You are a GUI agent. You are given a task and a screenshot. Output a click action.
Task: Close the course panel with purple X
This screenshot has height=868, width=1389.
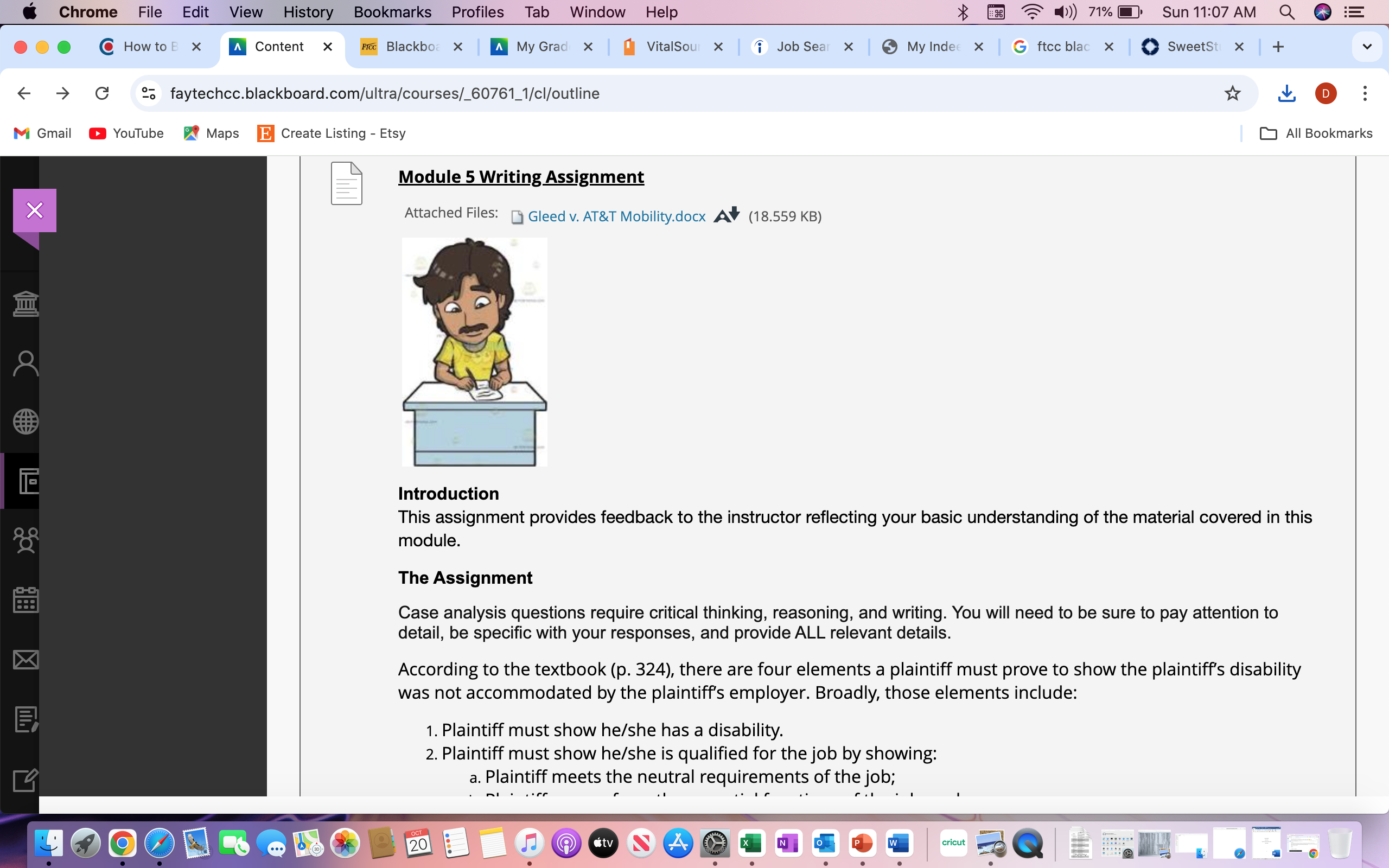tap(34, 210)
